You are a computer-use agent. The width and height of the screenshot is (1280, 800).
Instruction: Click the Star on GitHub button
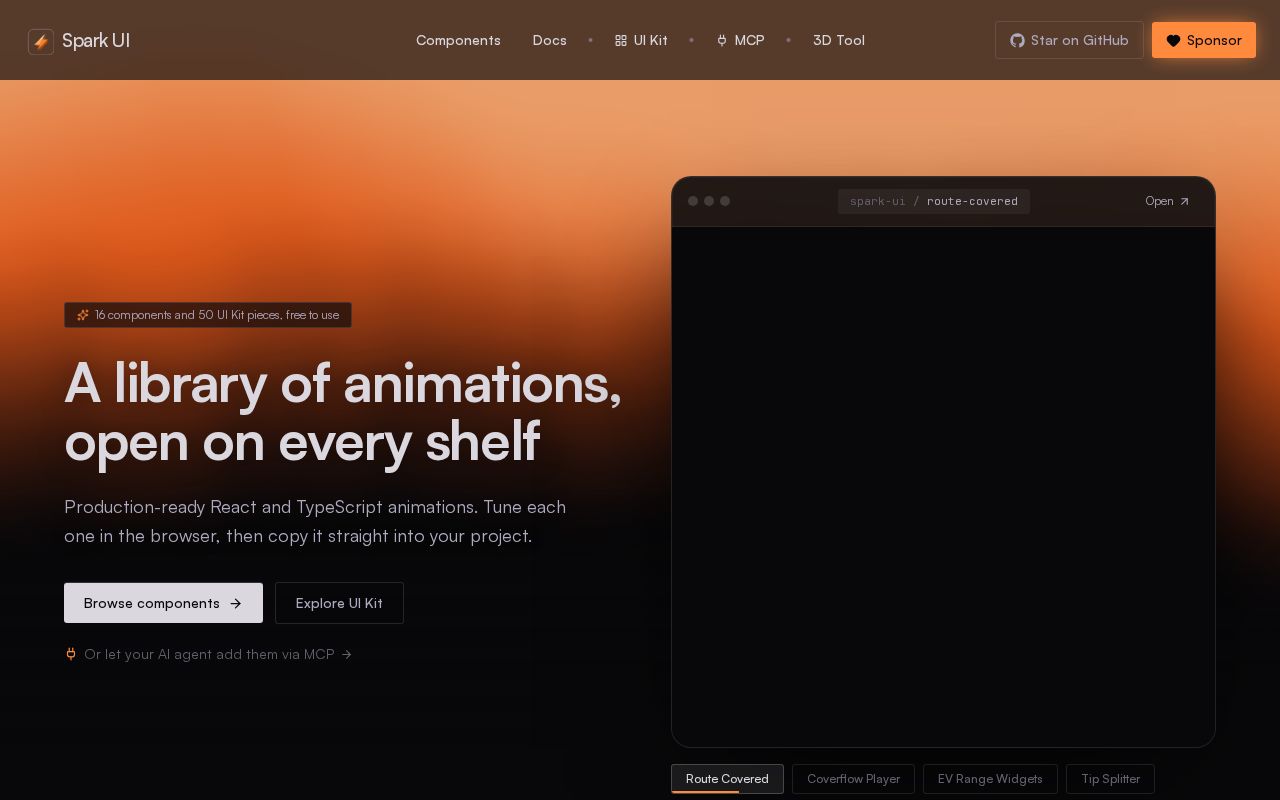click(x=1069, y=40)
